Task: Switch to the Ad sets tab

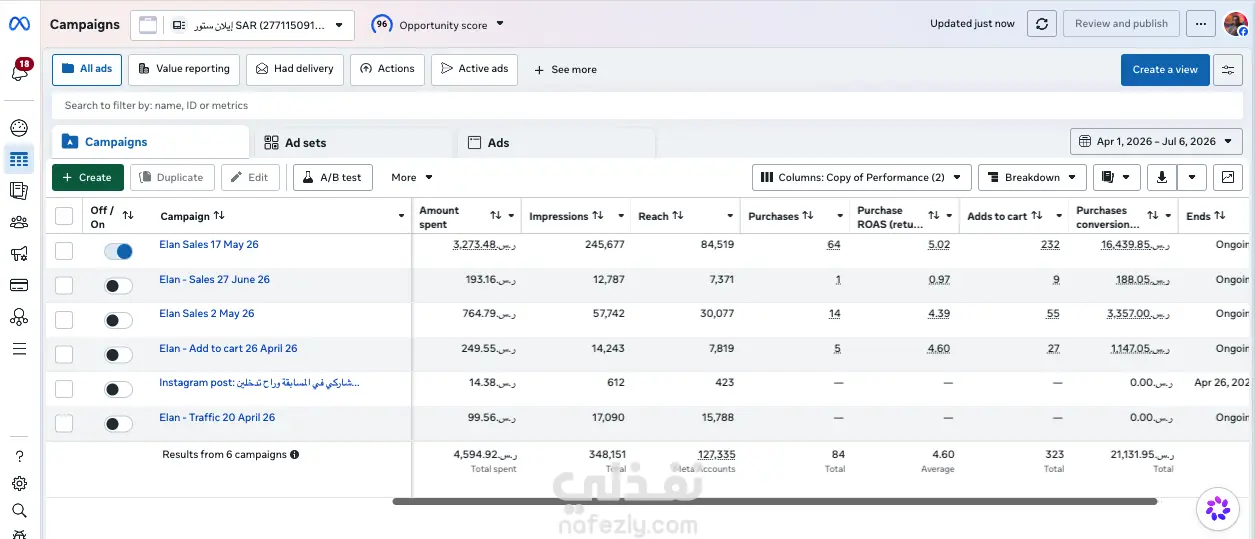Action: (354, 143)
